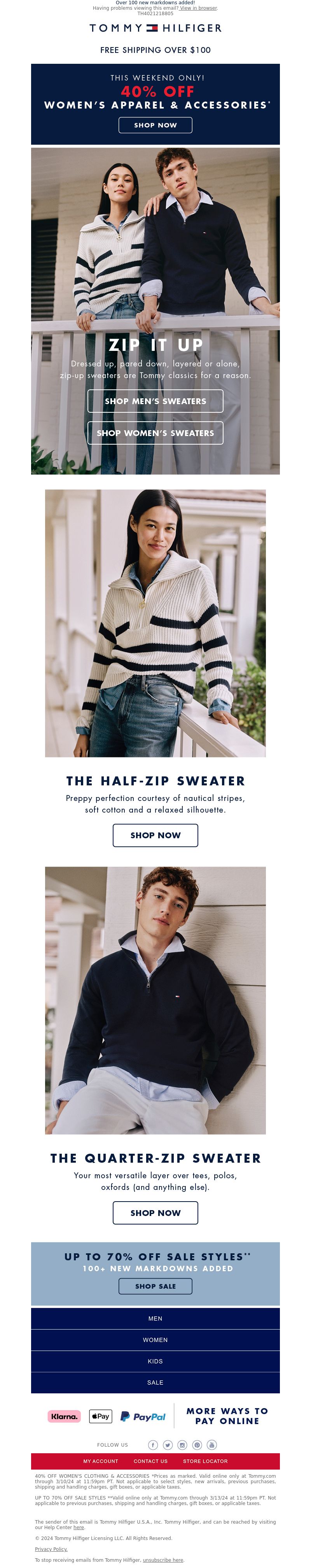Open the YouTube follow icon
The width and height of the screenshot is (311, 1568).
pos(212,1444)
